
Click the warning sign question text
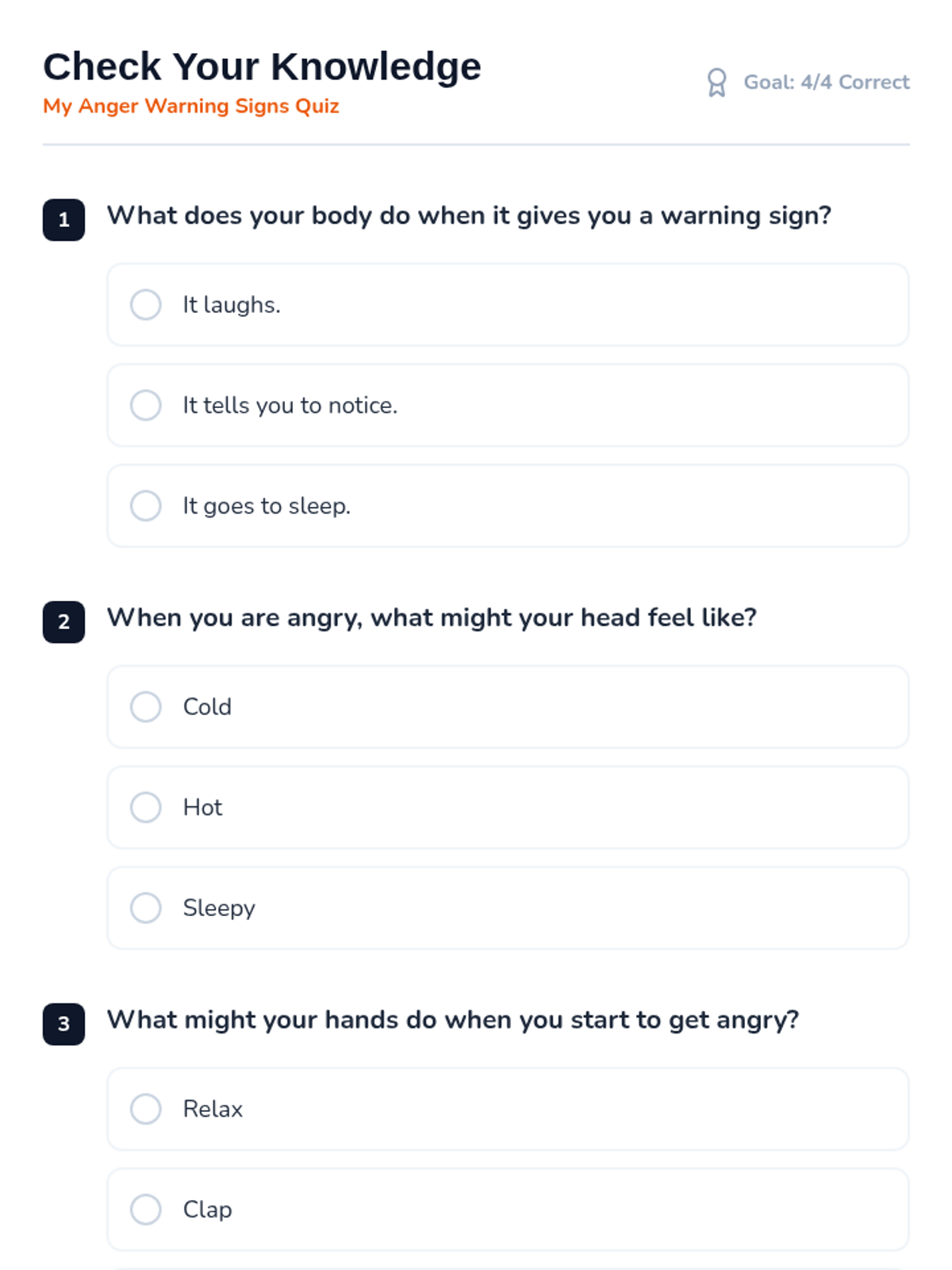tap(469, 216)
